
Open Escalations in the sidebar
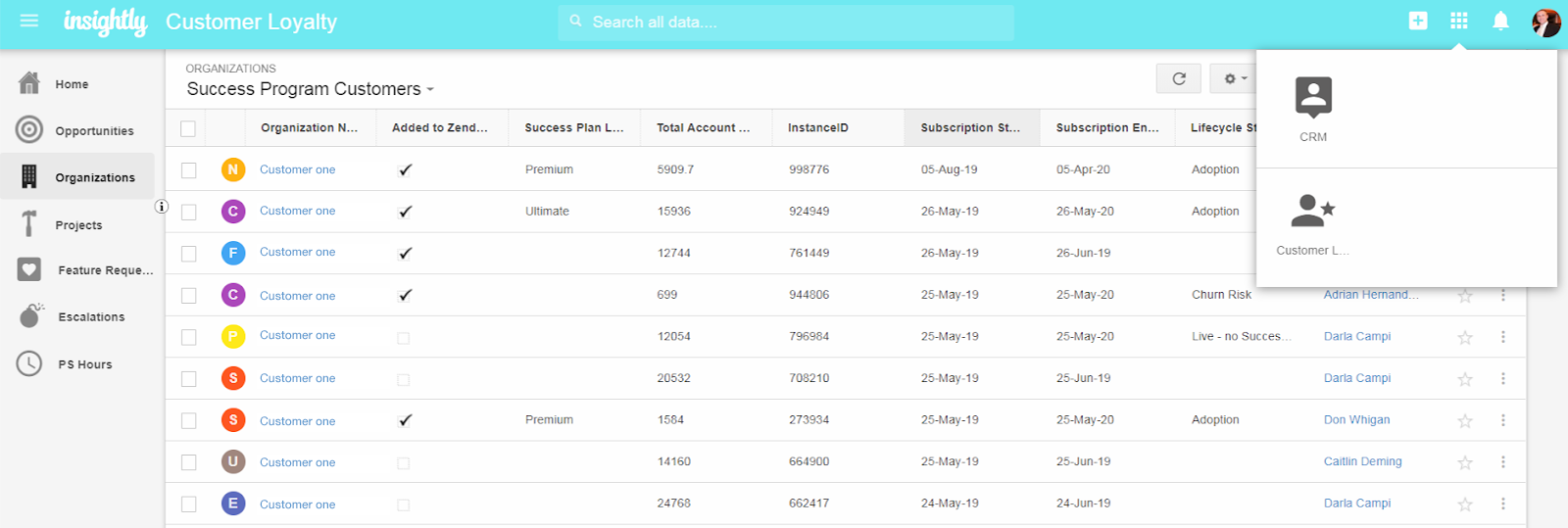90,316
